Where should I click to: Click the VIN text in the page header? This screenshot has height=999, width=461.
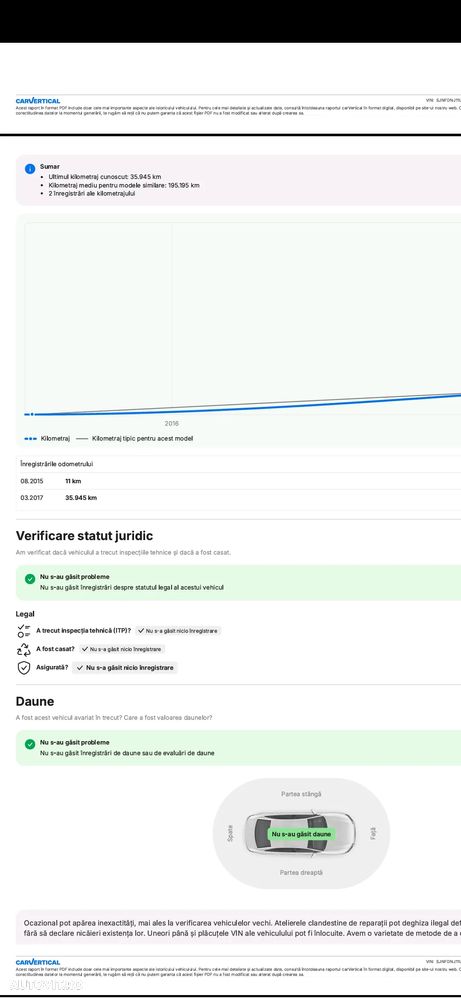pyautogui.click(x=443, y=100)
